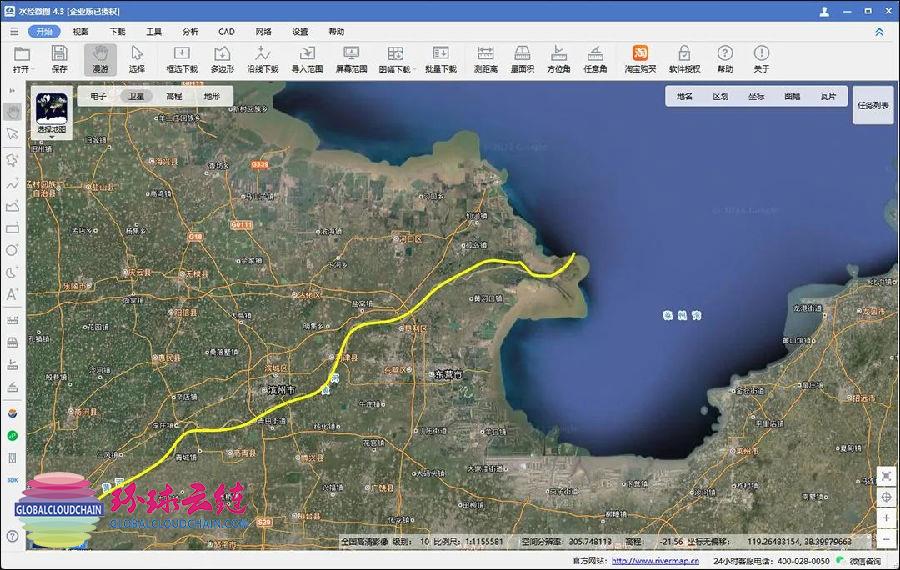This screenshot has width=900, height=570.
Task: Zoom in with the plus map control
Action: [x=886, y=518]
